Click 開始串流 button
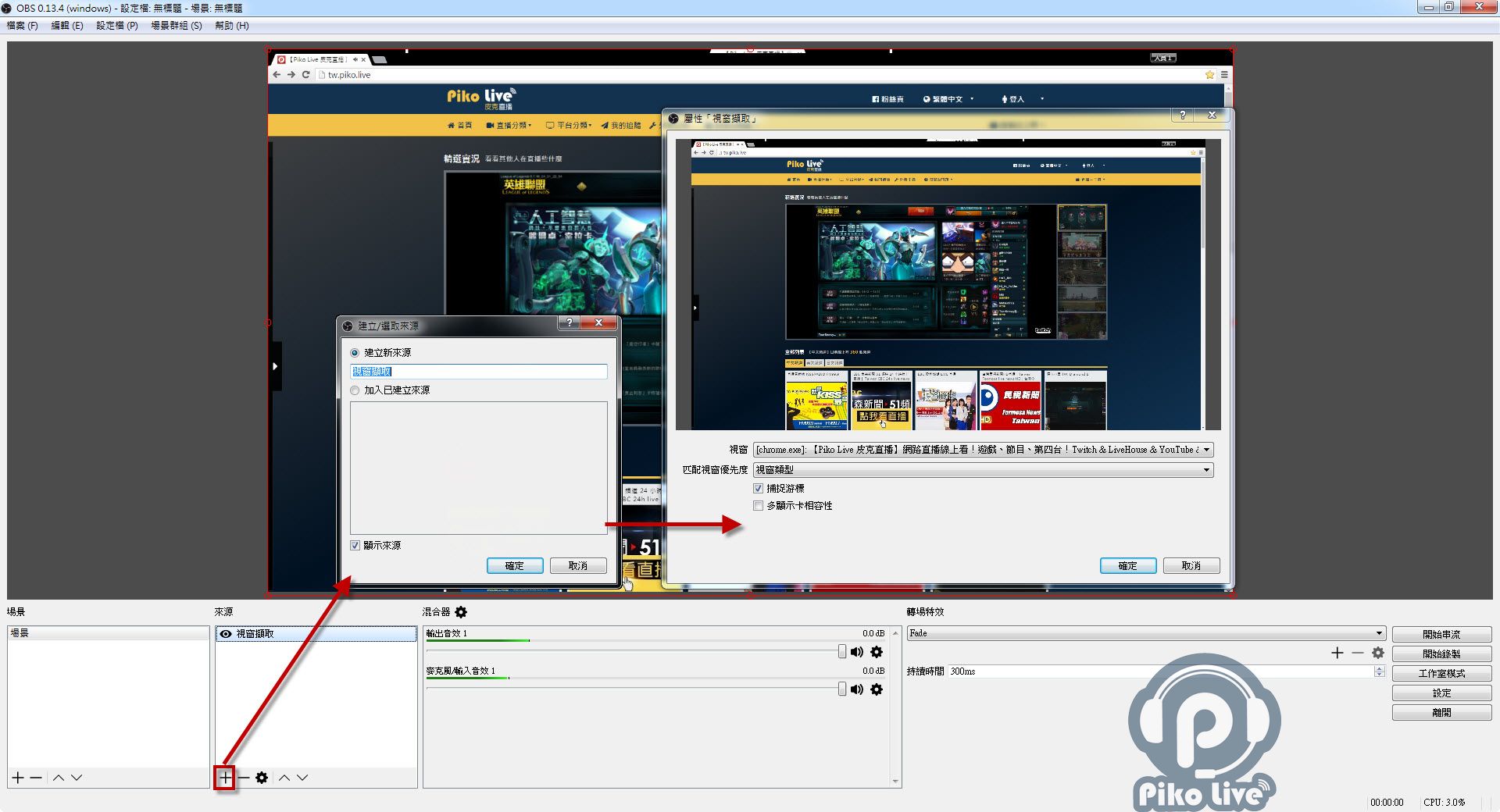Image resolution: width=1500 pixels, height=812 pixels. tap(1441, 634)
